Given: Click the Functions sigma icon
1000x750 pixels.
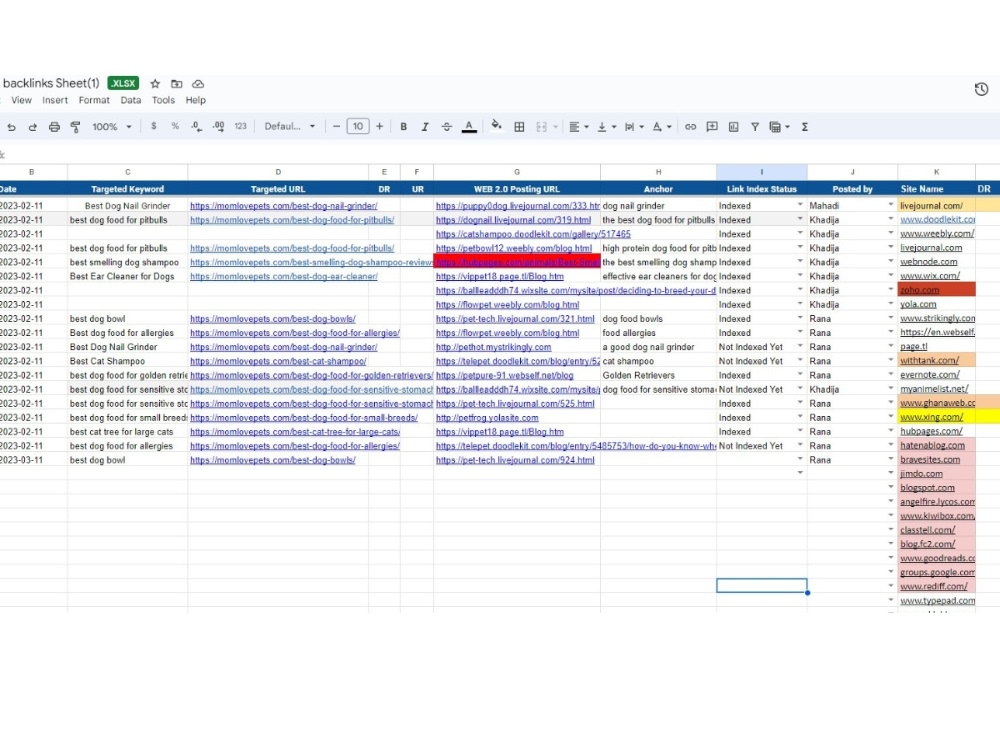Looking at the screenshot, I should coord(805,127).
